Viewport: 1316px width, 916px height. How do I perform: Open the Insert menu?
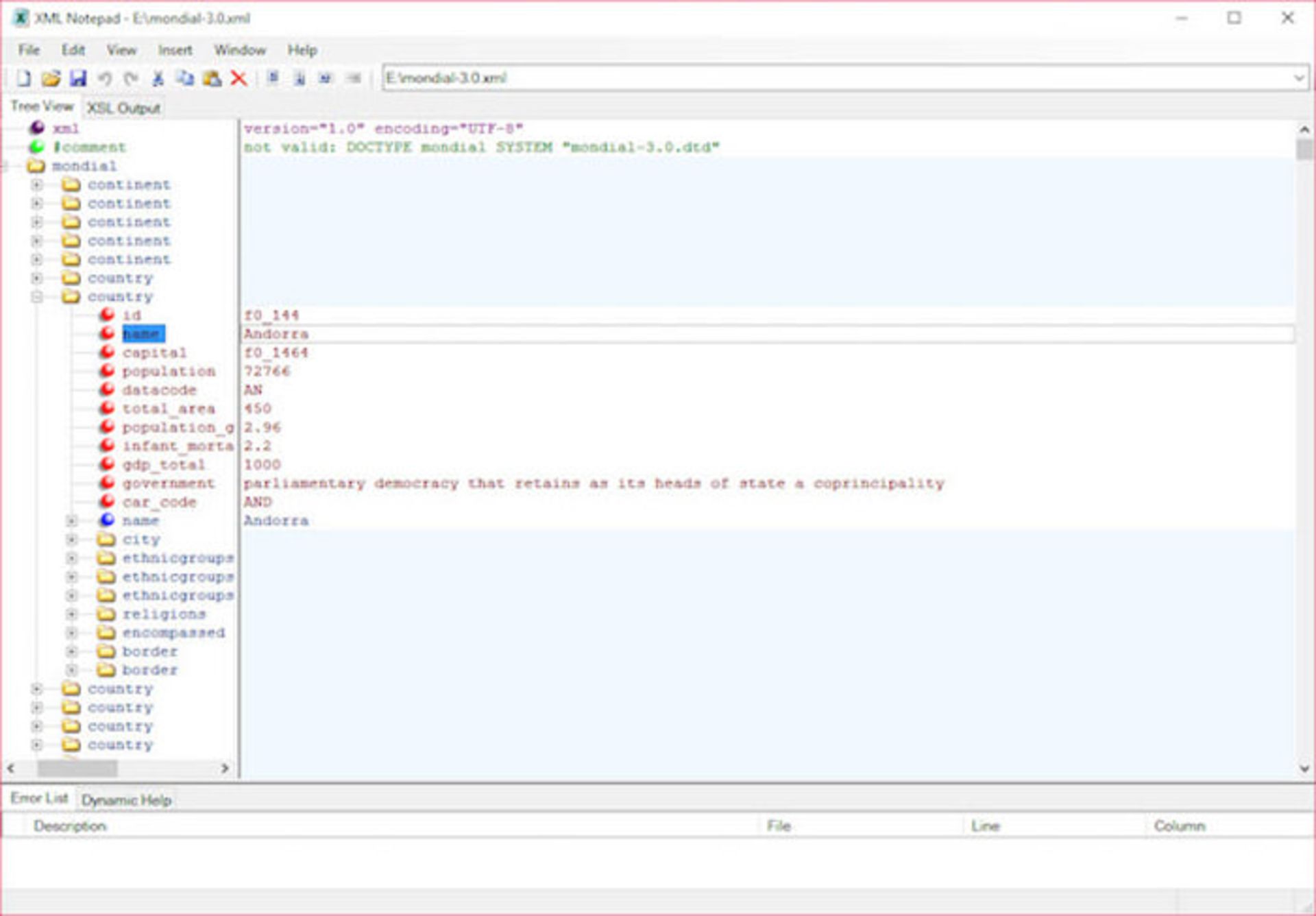175,50
